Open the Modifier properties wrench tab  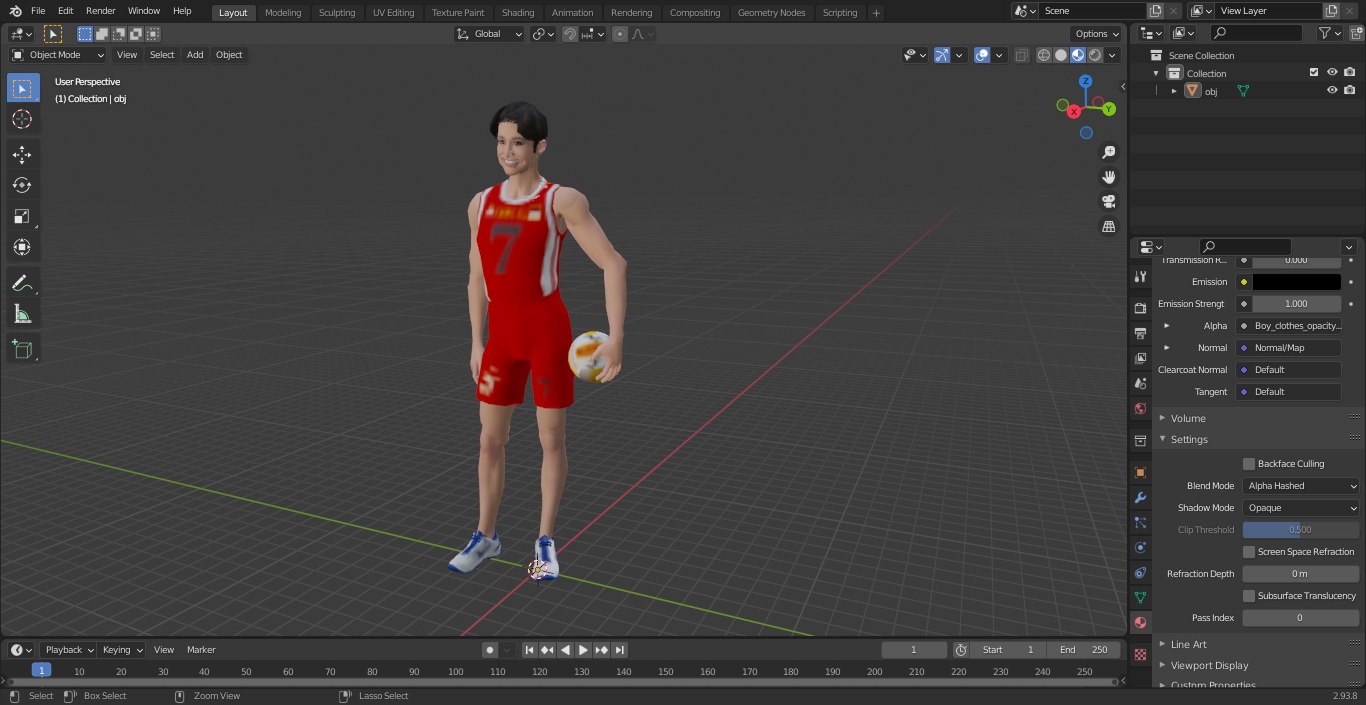(x=1140, y=497)
